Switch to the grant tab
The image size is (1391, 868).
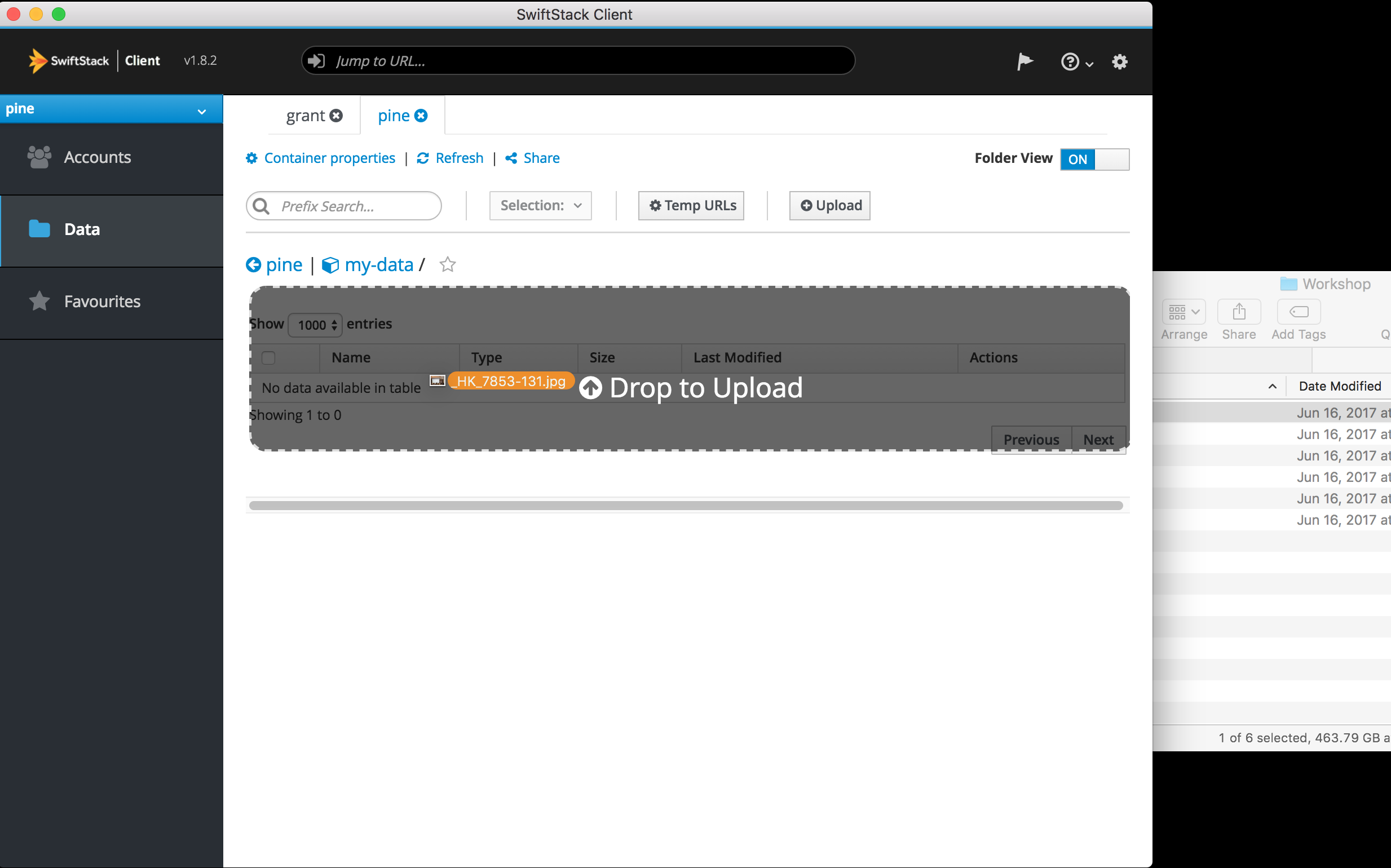click(x=306, y=116)
